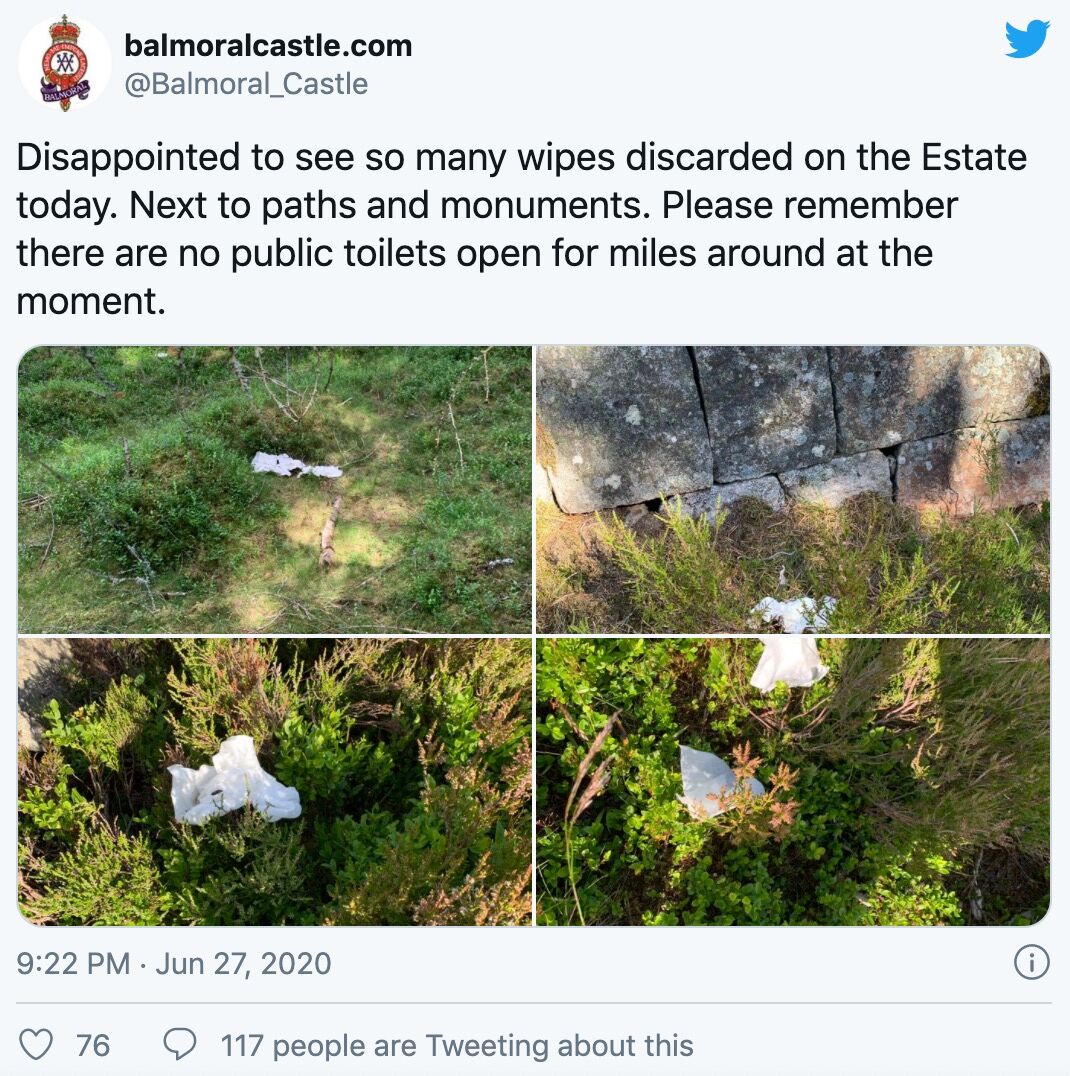Open '117 people are Tweeting about this'
This screenshot has height=1076, width=1070.
point(457,1045)
